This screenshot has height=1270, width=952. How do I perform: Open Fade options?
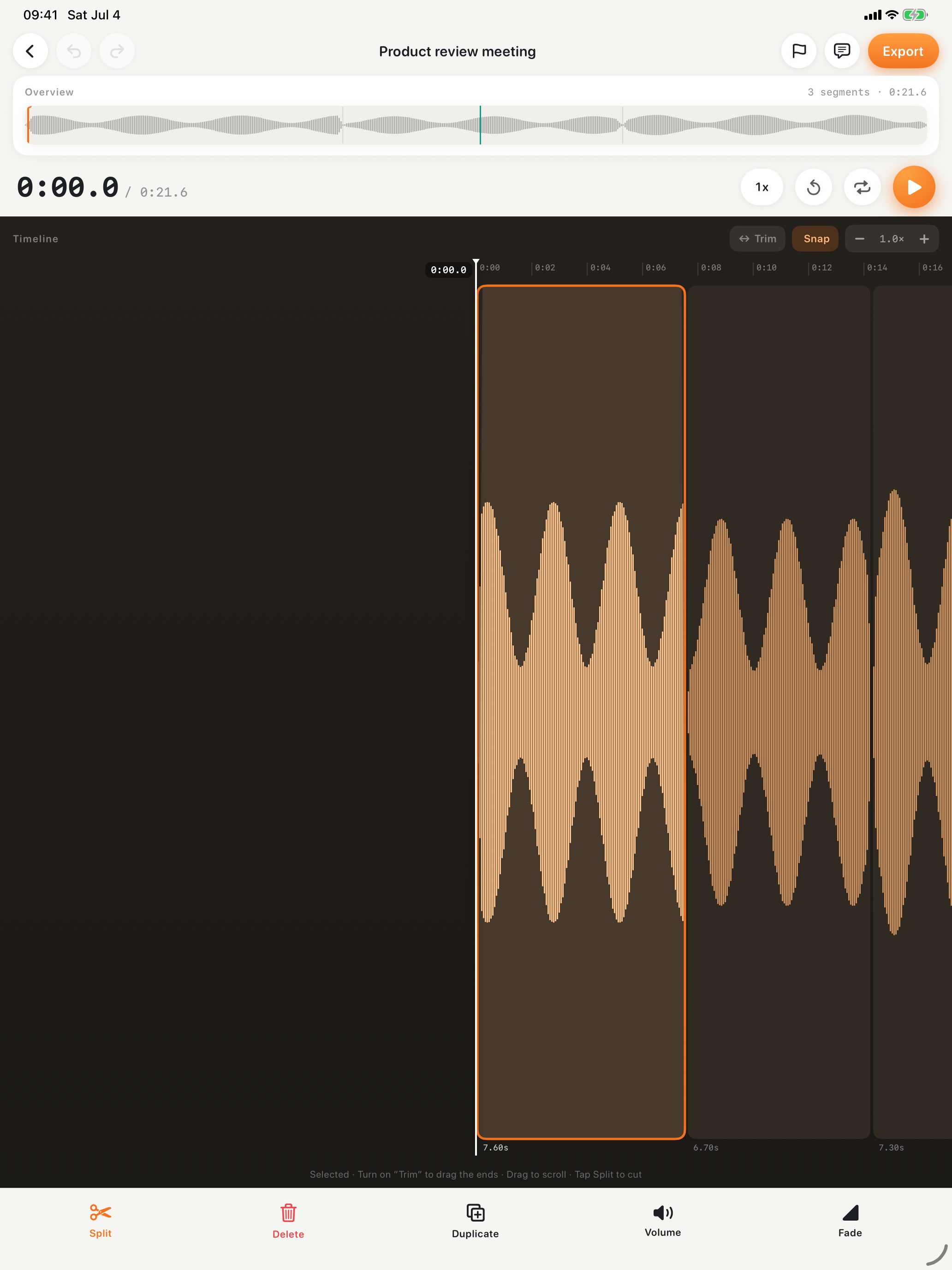850,1221
